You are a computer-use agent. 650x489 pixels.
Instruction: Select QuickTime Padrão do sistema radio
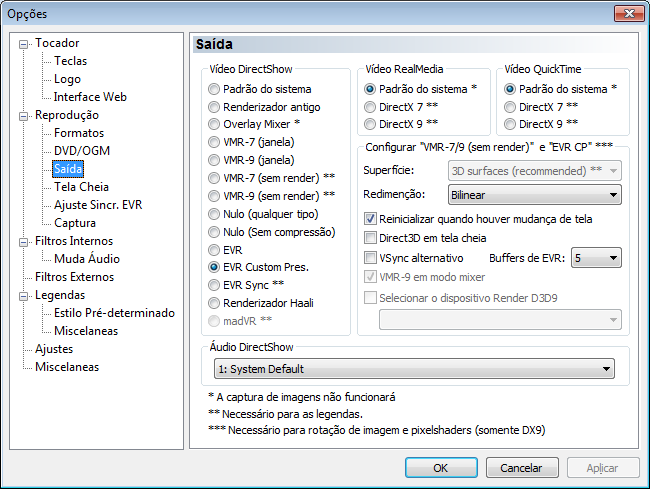coord(510,89)
